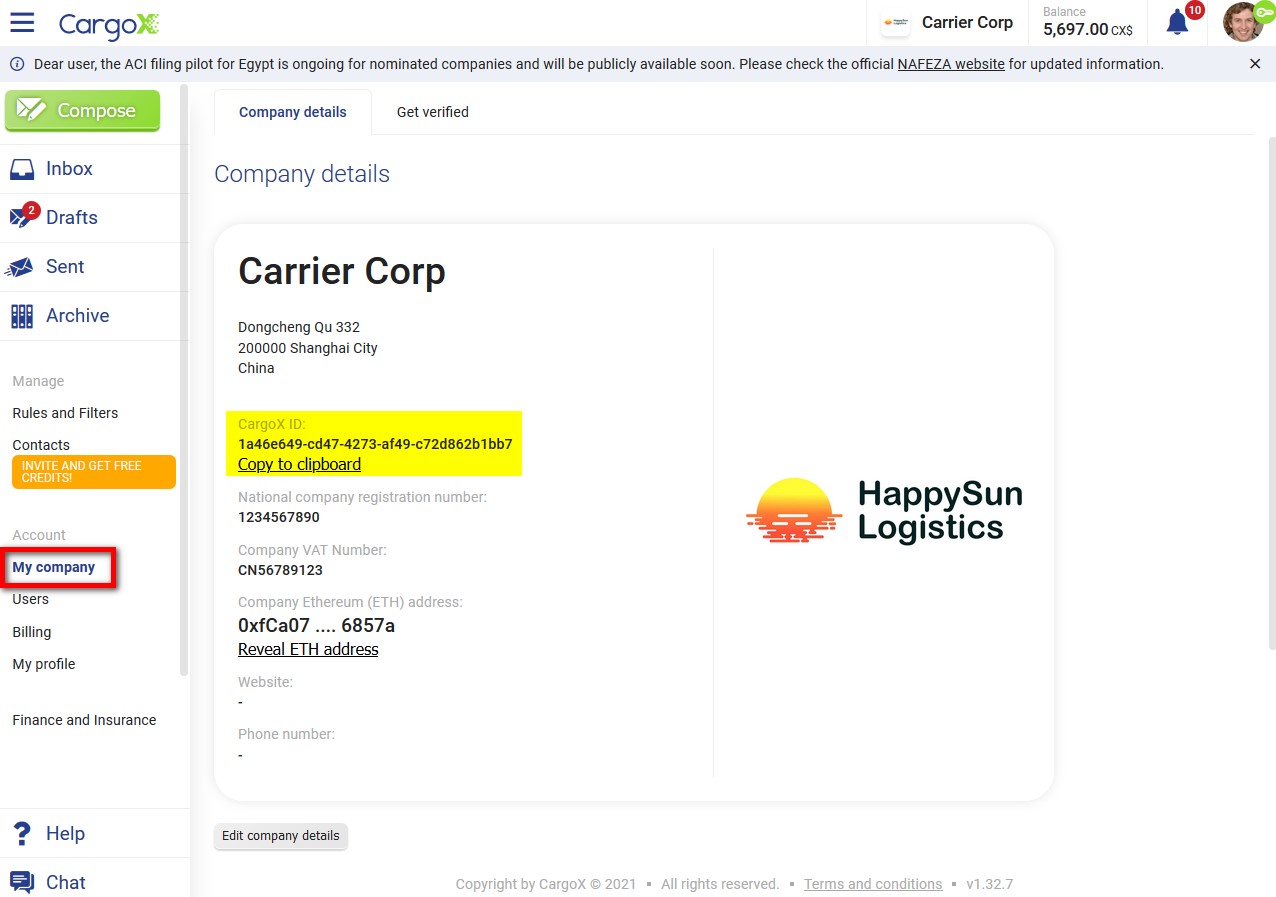The width and height of the screenshot is (1276, 897).
Task: Click the ETH address 0xfCa07 .... 6857a
Action: click(x=316, y=626)
